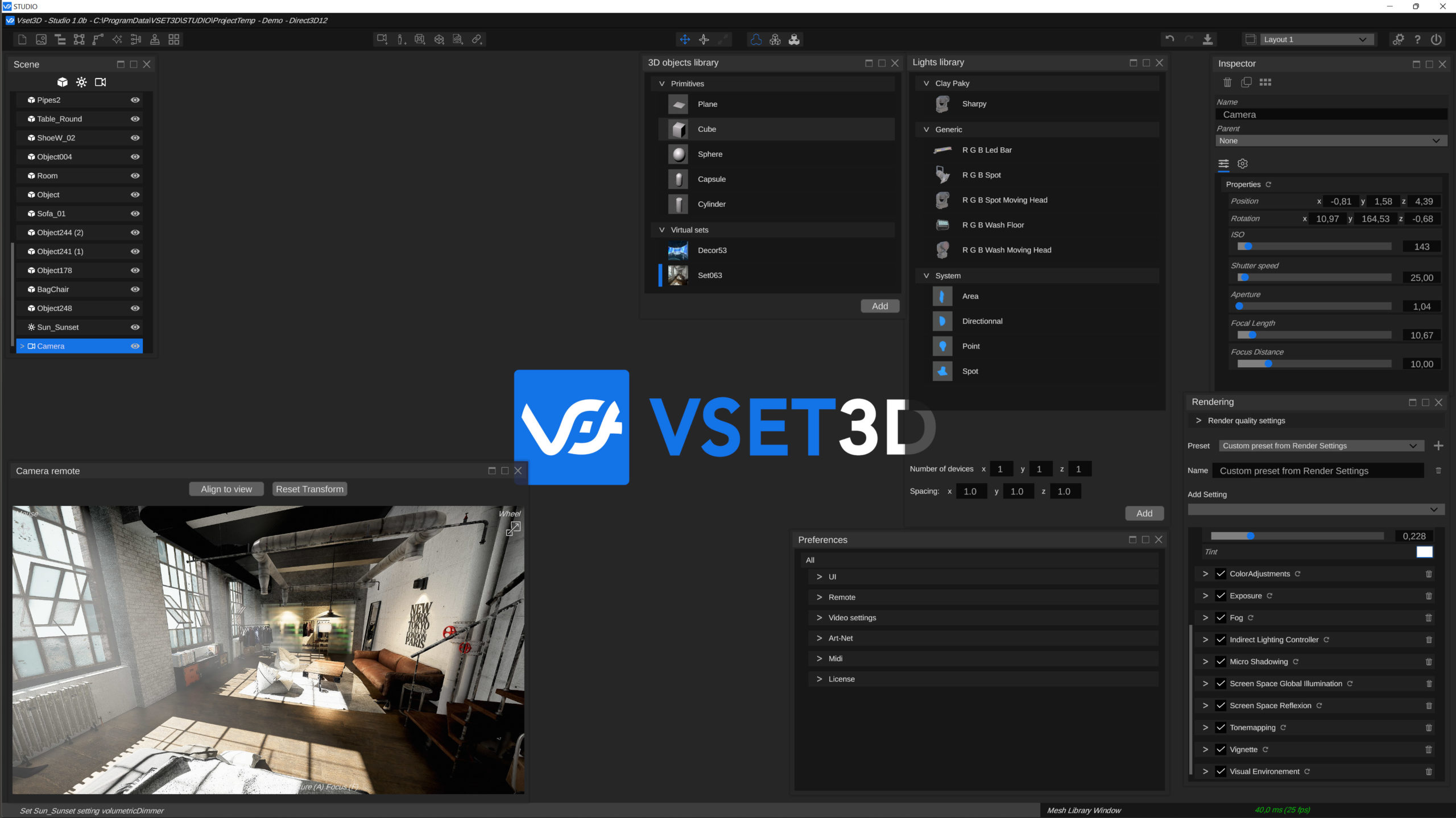Collapse the Clay Paky lights group
This screenshot has width=1456, height=818.
[x=926, y=83]
